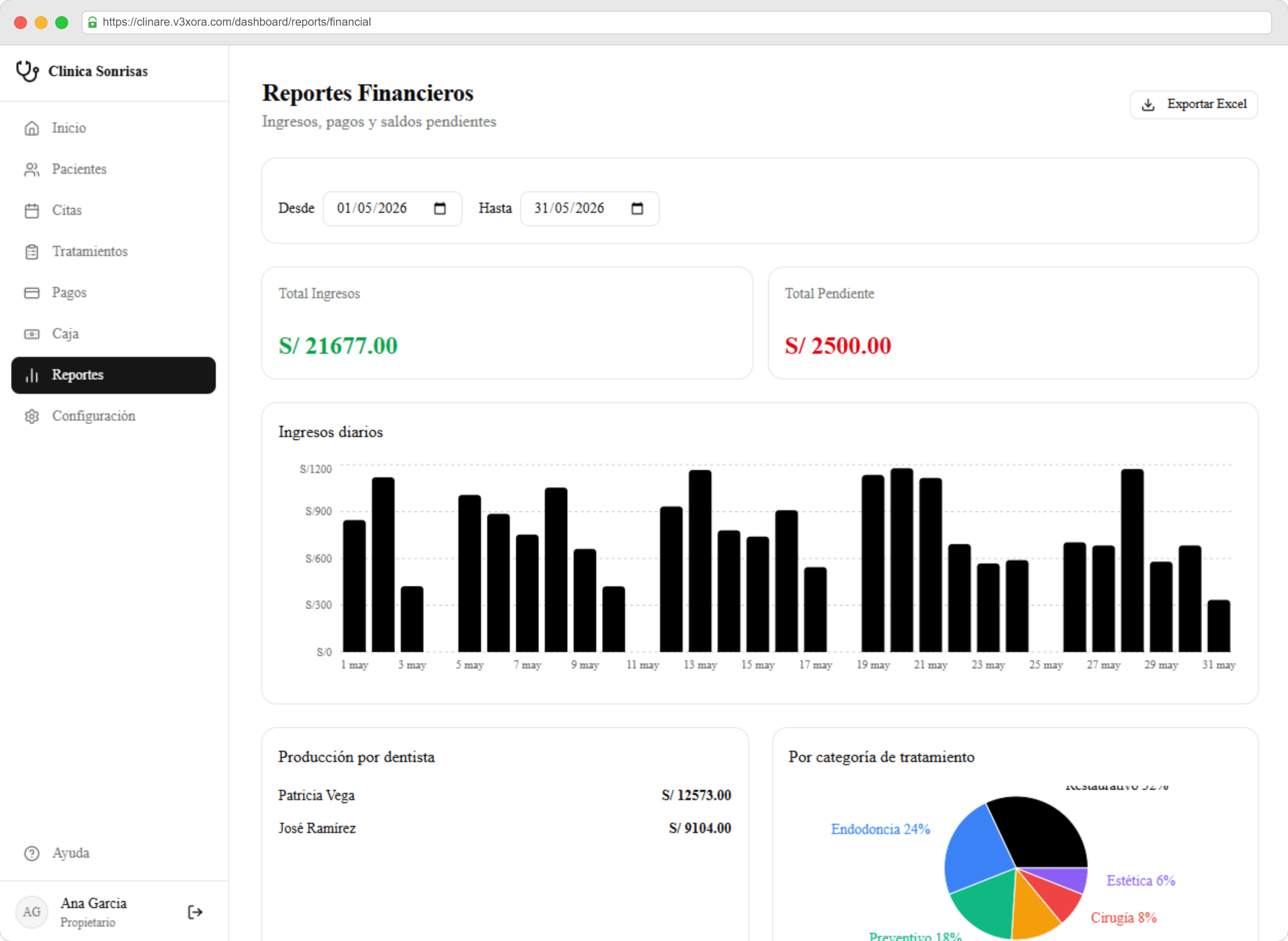
Task: Click the Ayuda question mark icon
Action: (x=32, y=853)
